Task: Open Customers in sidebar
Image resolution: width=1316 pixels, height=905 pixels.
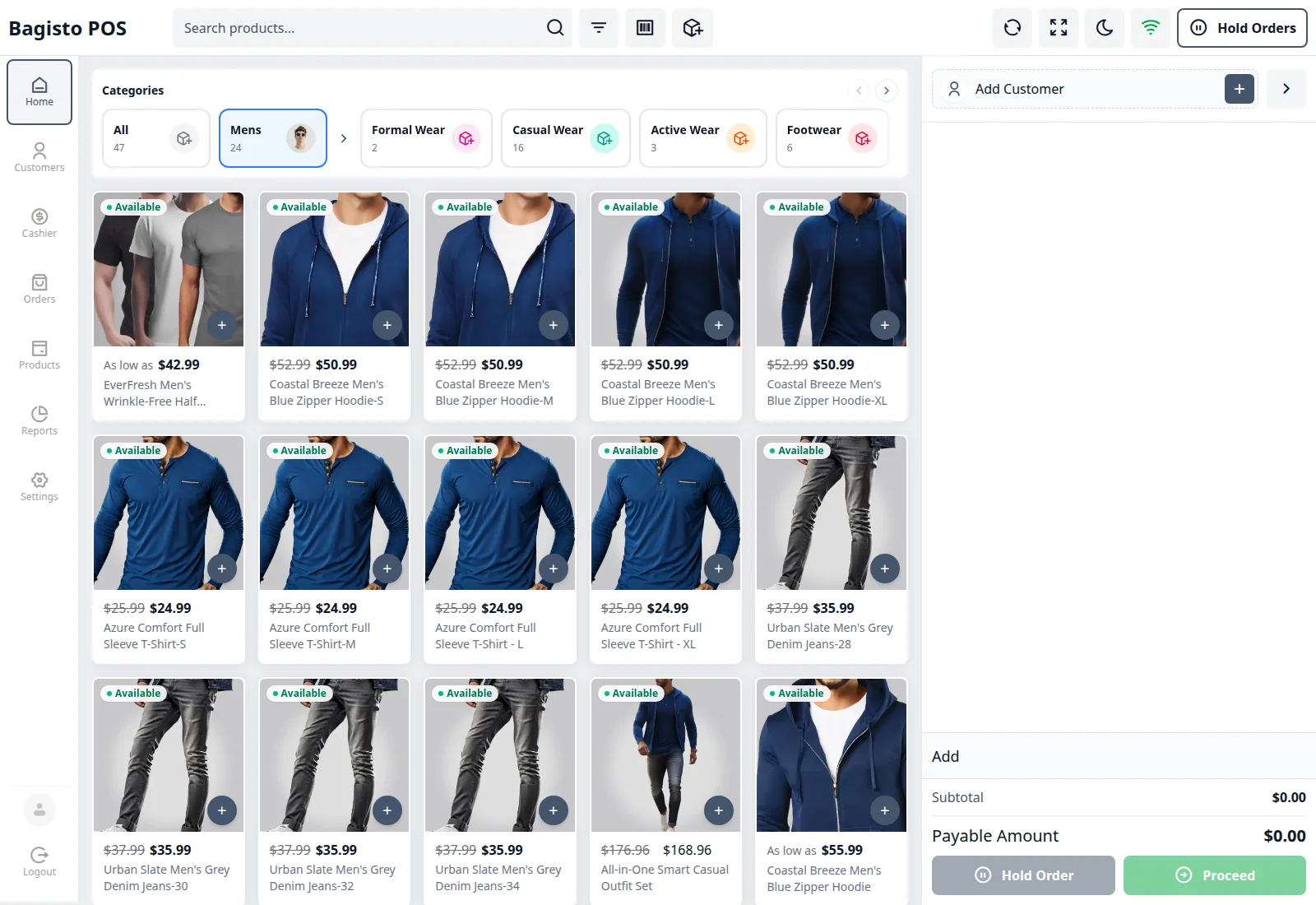Action: click(x=39, y=158)
